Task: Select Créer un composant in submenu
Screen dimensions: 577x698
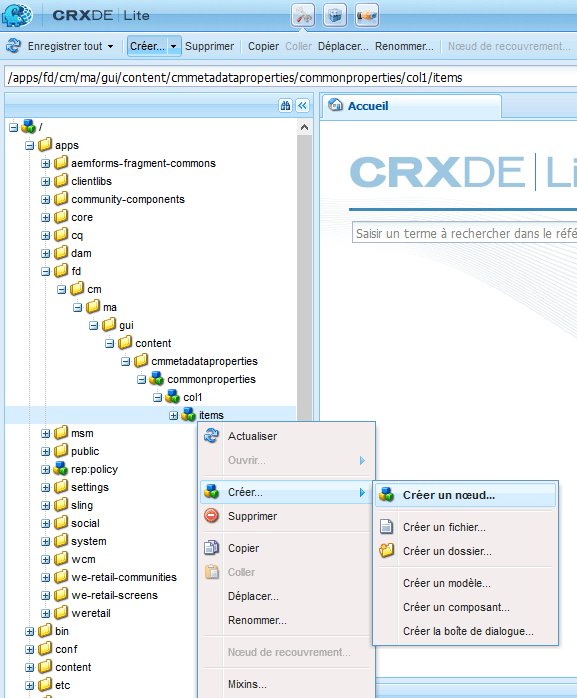Action: coord(466,607)
